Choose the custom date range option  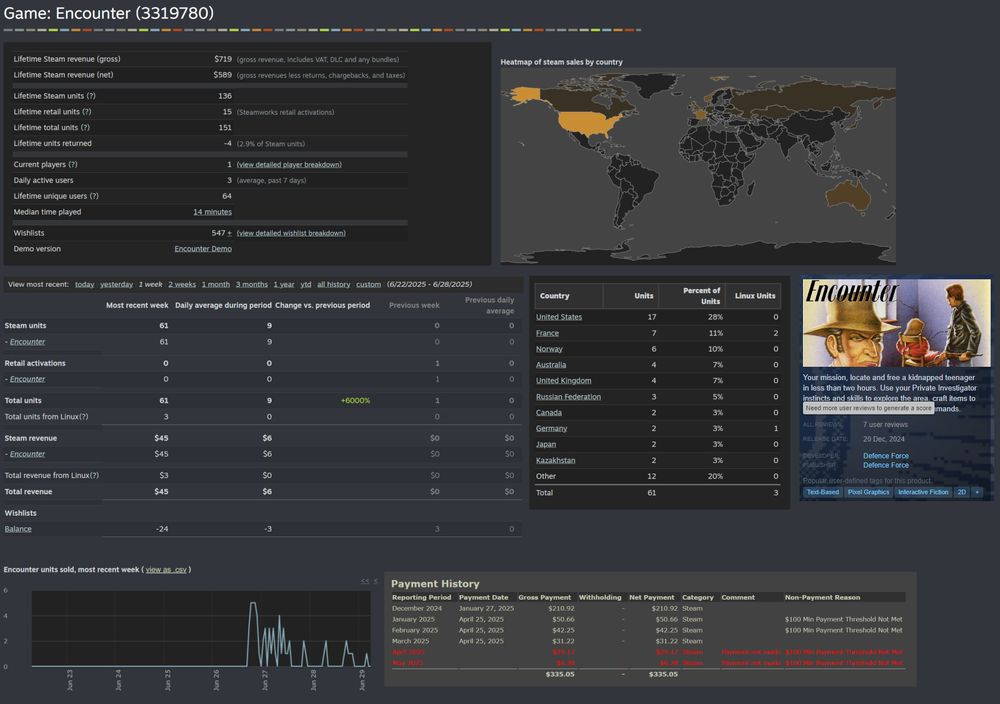(368, 284)
